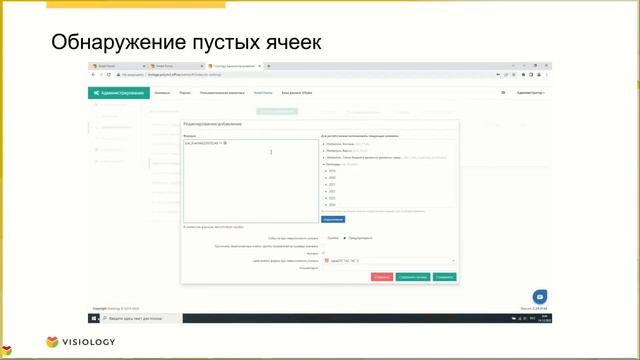Image resolution: width=640 pixels, height=360 pixels.
Task: Toggle the checkbox above Активно
Action: [x=324, y=246]
